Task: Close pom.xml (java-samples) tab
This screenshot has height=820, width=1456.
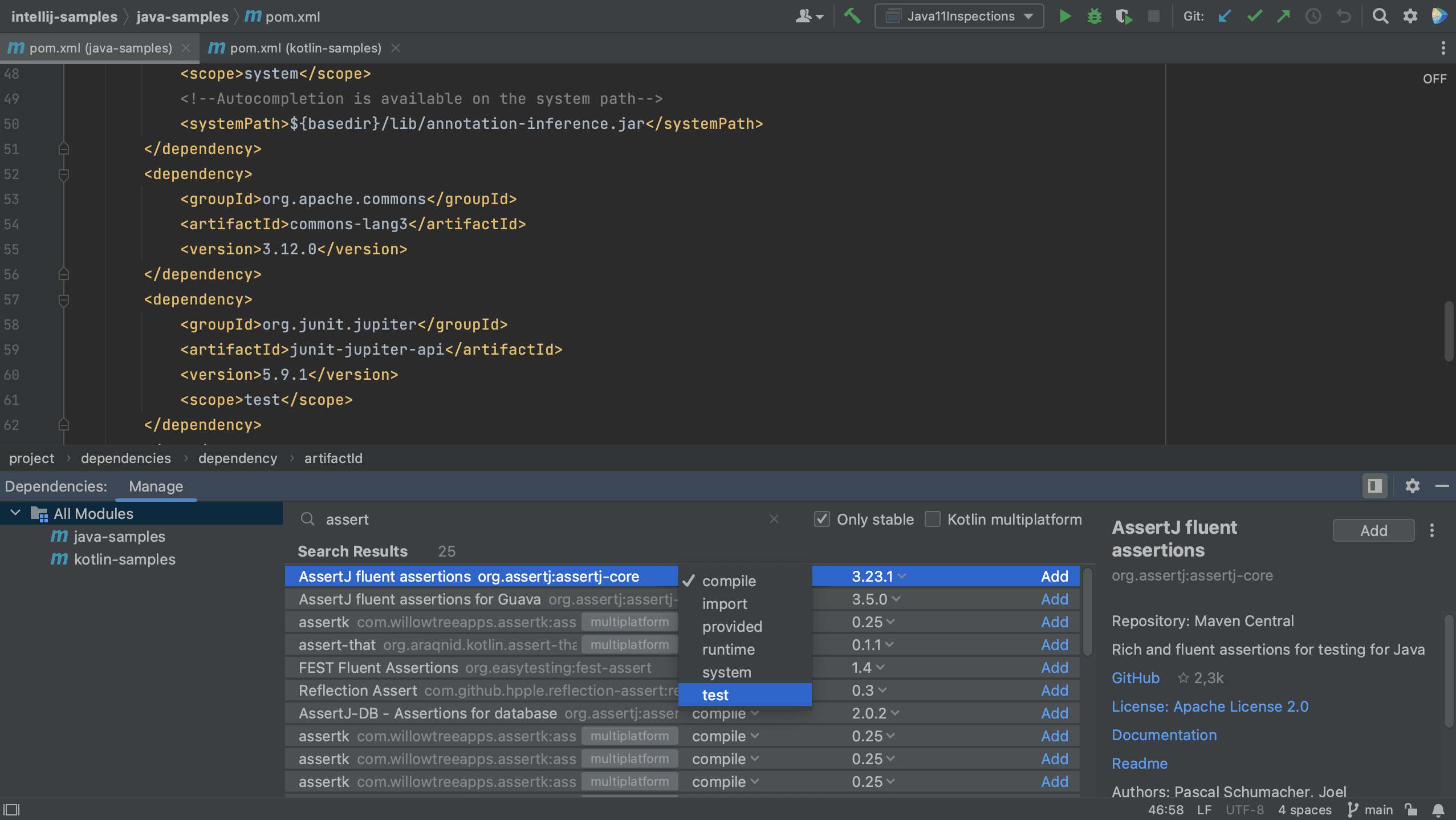Action: point(186,48)
